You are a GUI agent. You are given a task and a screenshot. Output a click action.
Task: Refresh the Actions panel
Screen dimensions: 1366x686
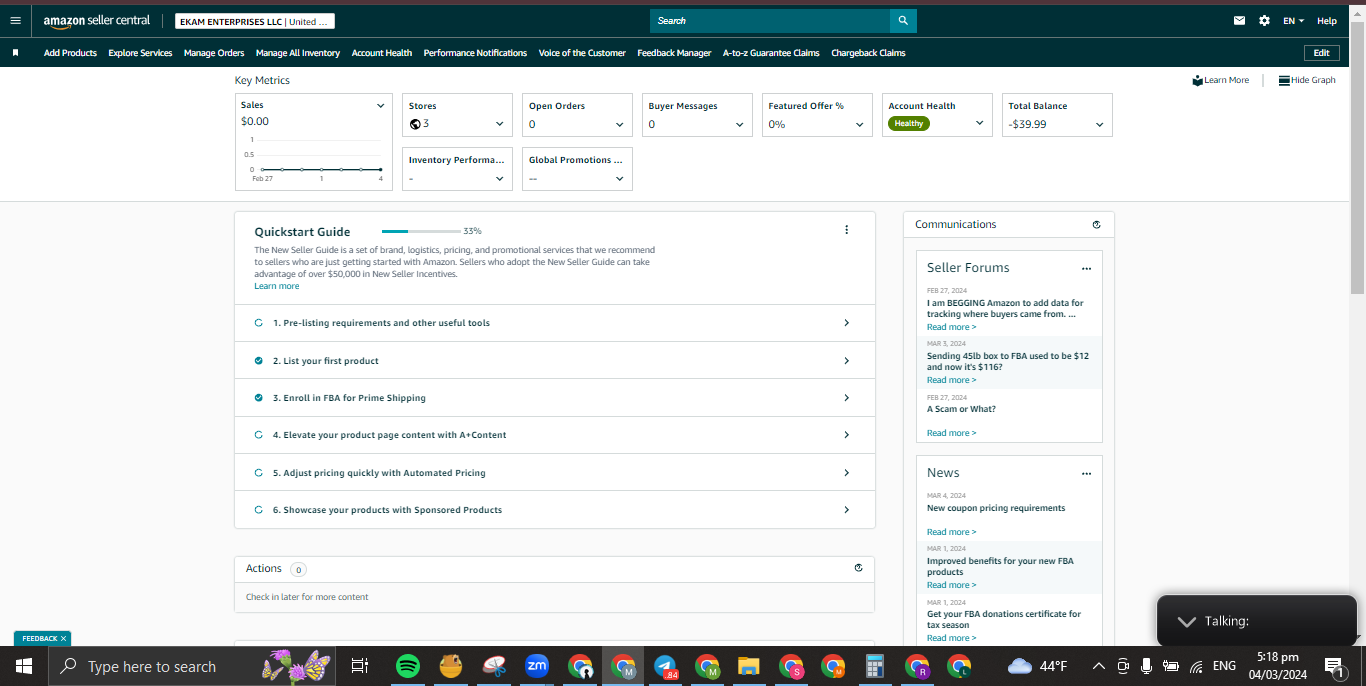[858, 568]
